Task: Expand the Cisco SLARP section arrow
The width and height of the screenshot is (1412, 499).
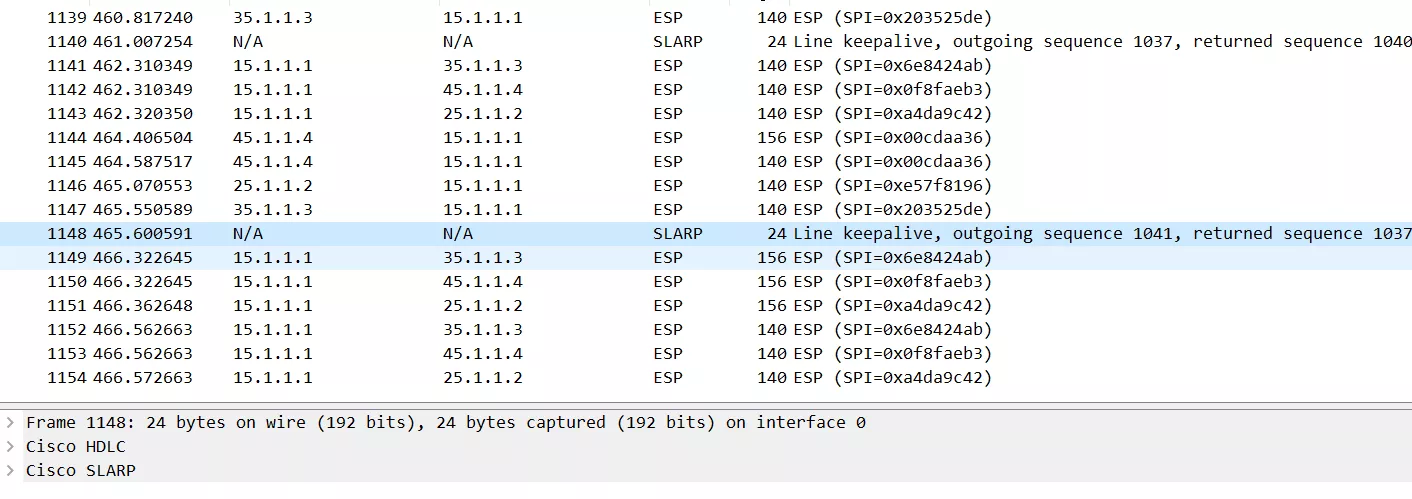Action: coord(10,471)
